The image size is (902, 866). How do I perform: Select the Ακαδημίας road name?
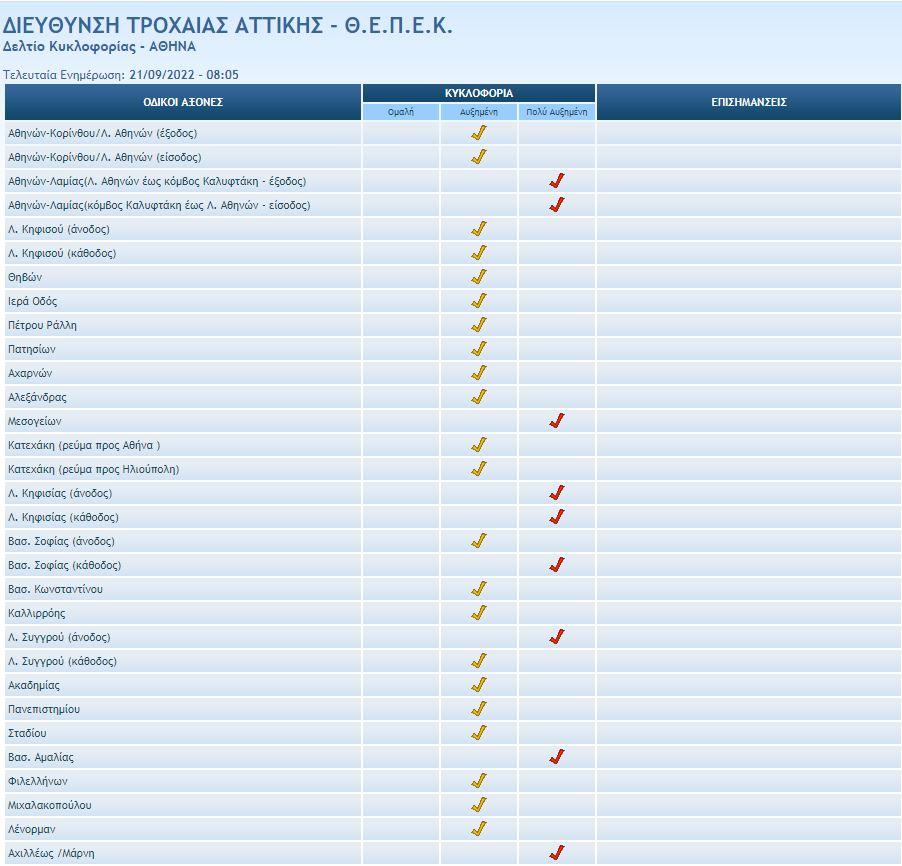34,685
